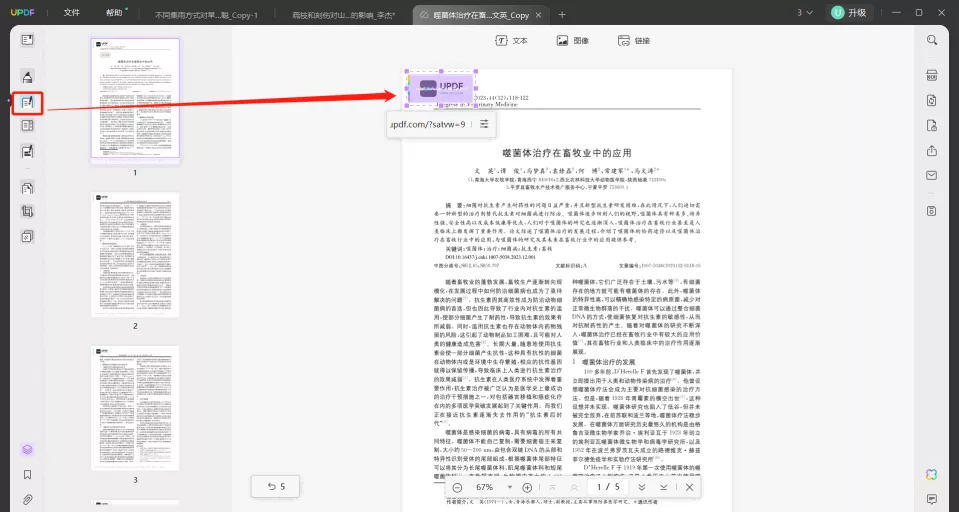This screenshot has width=959, height=512.
Task: Click the article title 噬菌体治疗在畜牧业中的应用
Action: click(x=566, y=153)
